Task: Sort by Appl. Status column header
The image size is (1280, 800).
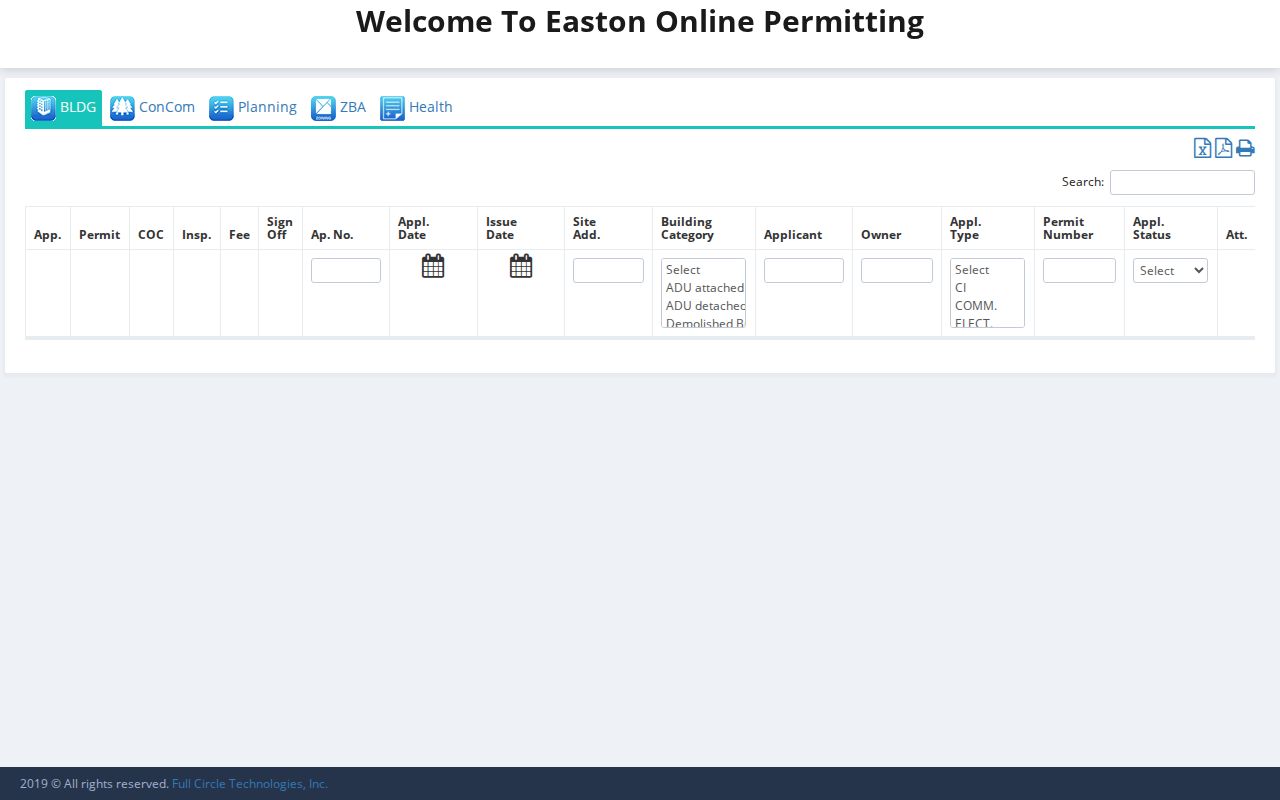Action: [1171, 228]
